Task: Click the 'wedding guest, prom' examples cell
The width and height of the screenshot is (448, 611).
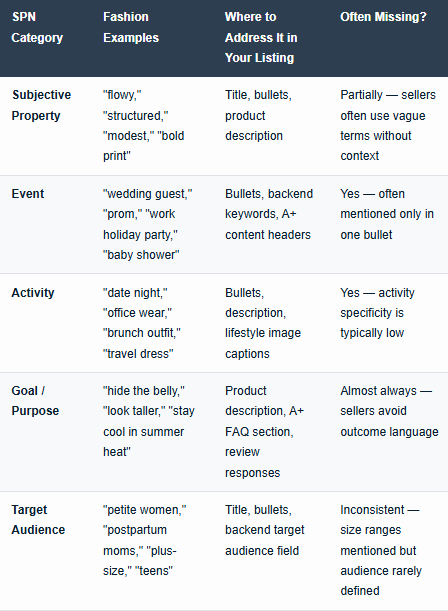Action: pyautogui.click(x=148, y=224)
